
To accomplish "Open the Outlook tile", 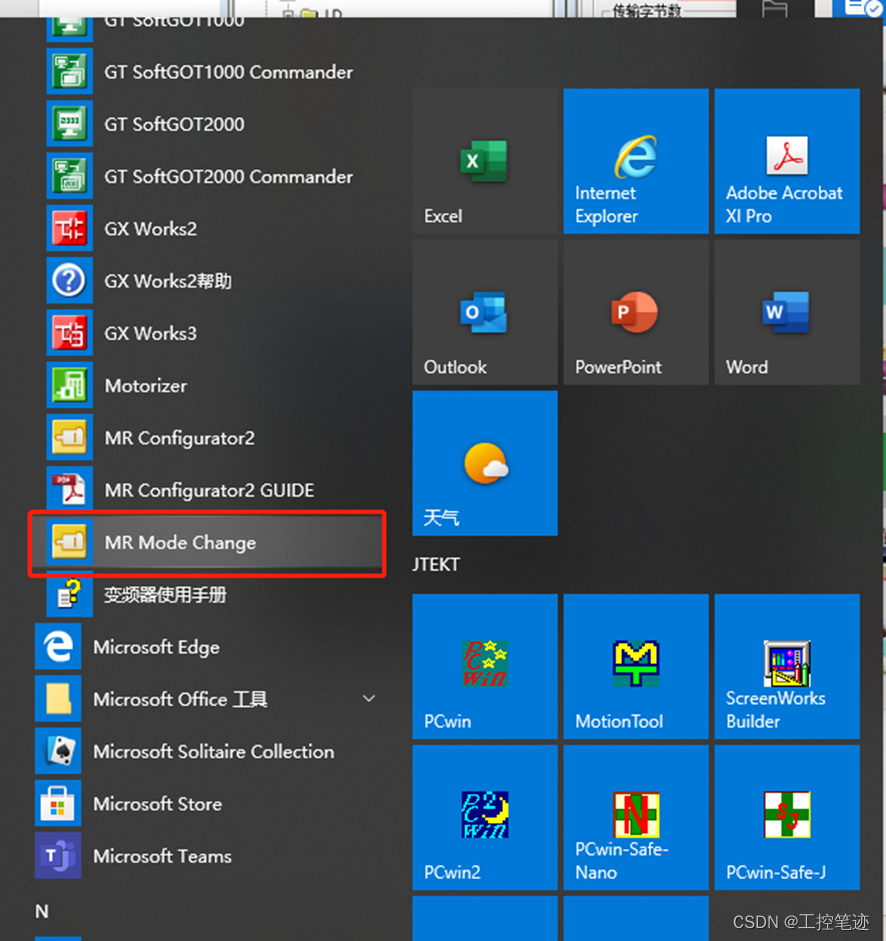I will tap(485, 312).
